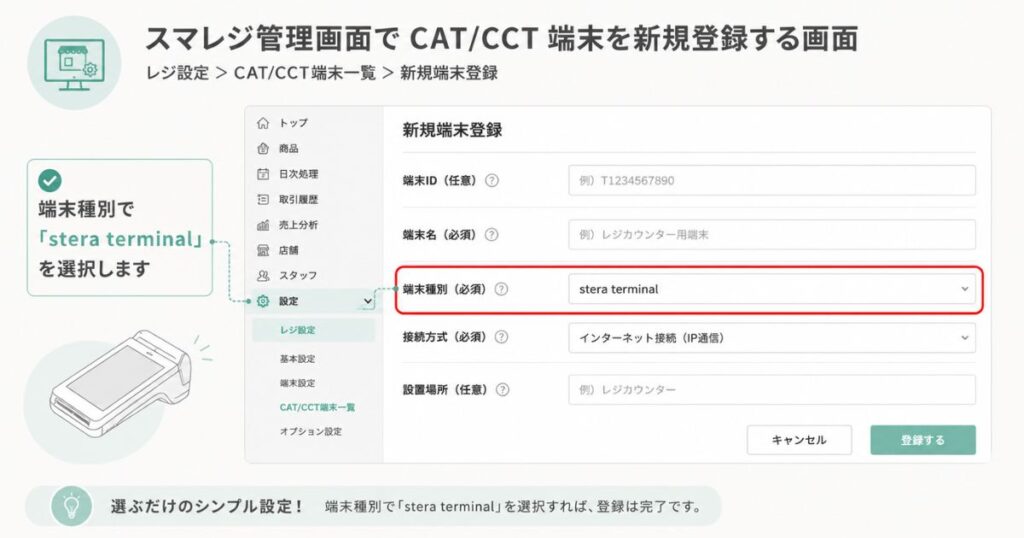The width and height of the screenshot is (1024, 538).
Task: Click the help icon next to 端末名（必須）
Action: coord(492,234)
